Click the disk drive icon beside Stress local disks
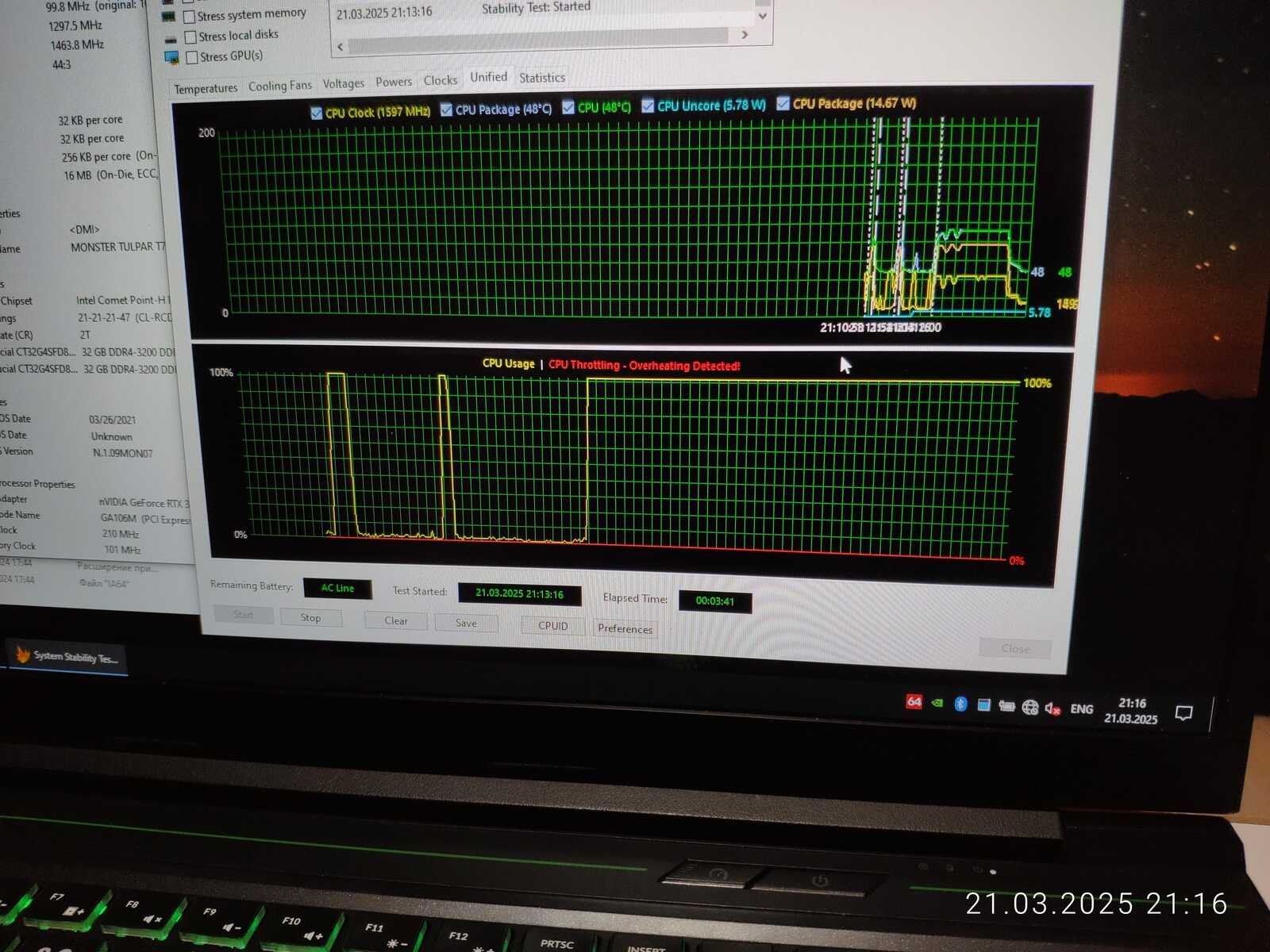Screen dimensions: 1270x952 click(x=170, y=38)
